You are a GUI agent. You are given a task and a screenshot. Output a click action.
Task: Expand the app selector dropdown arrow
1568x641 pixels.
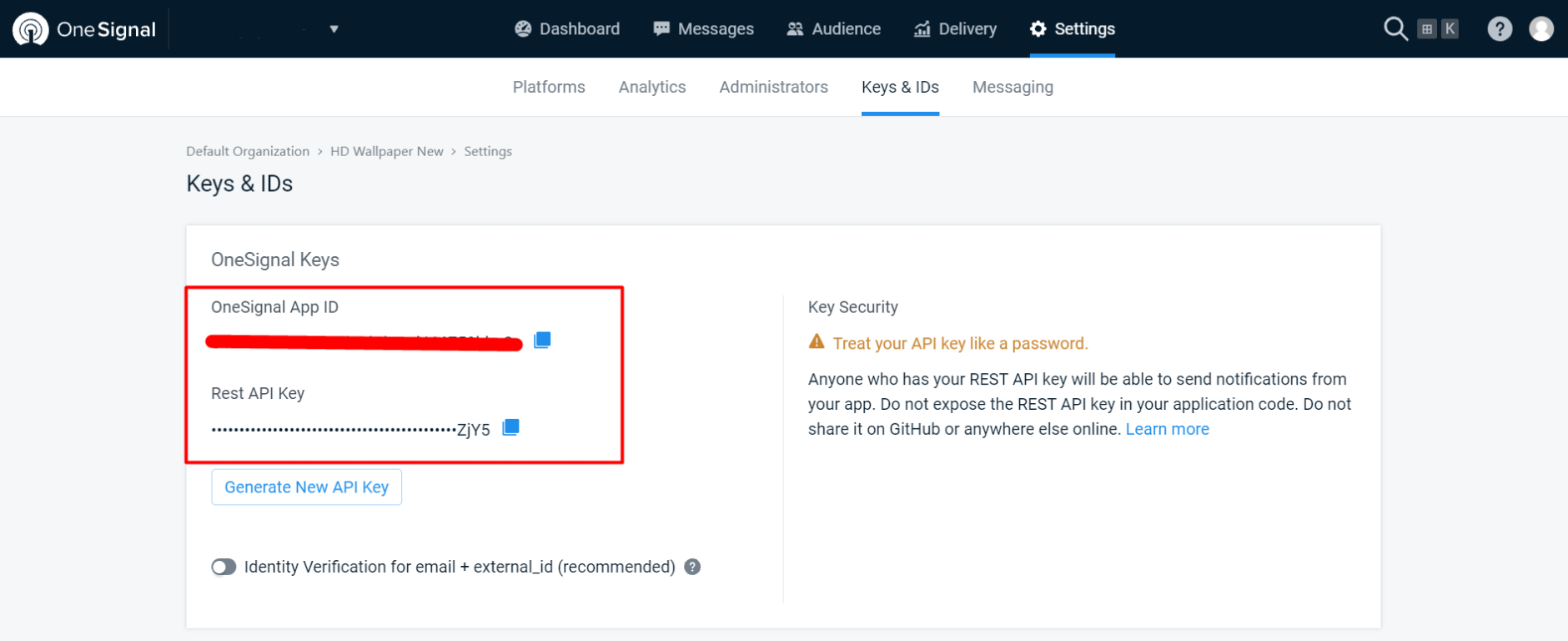click(x=334, y=29)
